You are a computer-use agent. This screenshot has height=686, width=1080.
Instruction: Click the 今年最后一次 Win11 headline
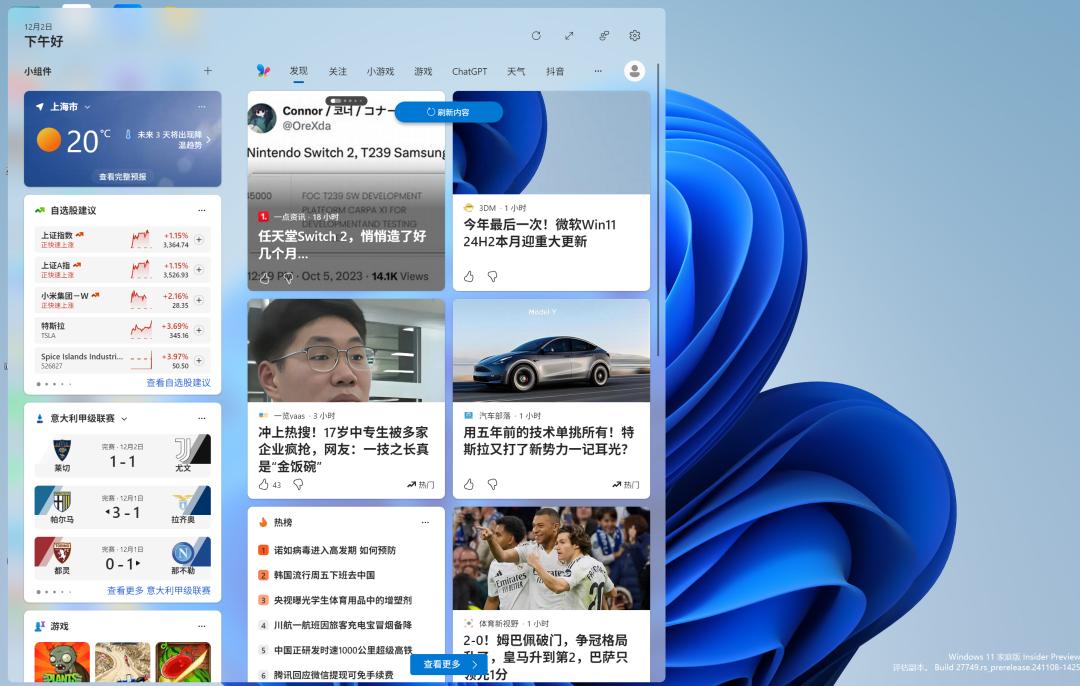539,233
